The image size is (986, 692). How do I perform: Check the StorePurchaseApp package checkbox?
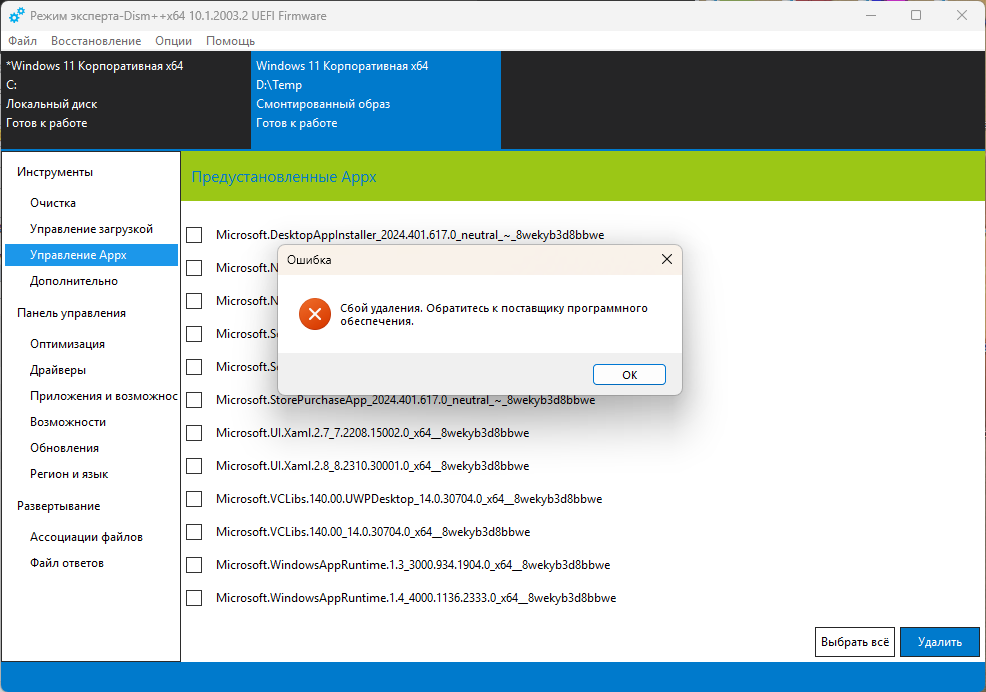point(194,400)
